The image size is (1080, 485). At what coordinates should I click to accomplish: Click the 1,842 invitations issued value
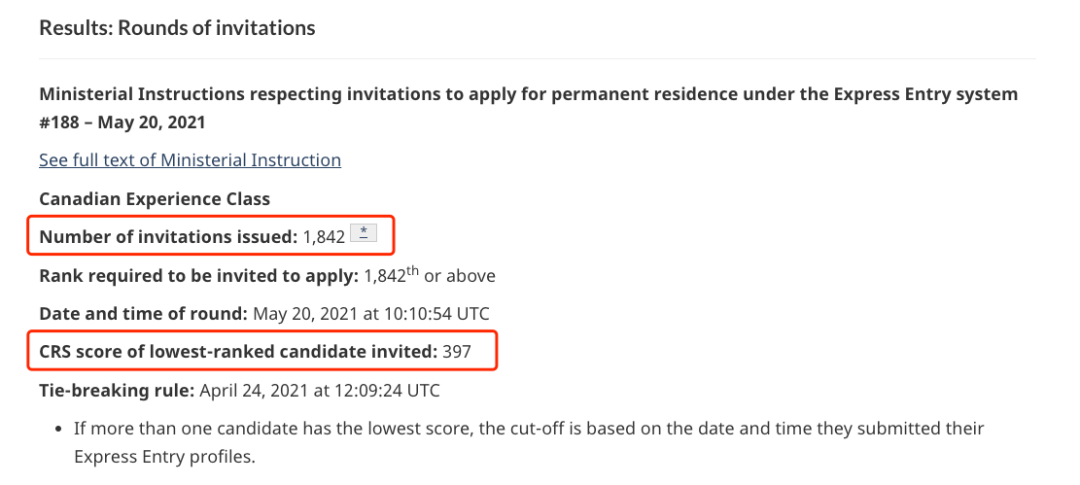[x=324, y=238]
